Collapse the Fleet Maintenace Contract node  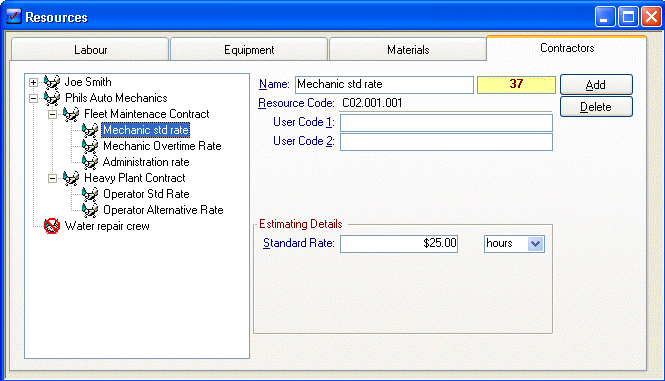tap(53, 115)
